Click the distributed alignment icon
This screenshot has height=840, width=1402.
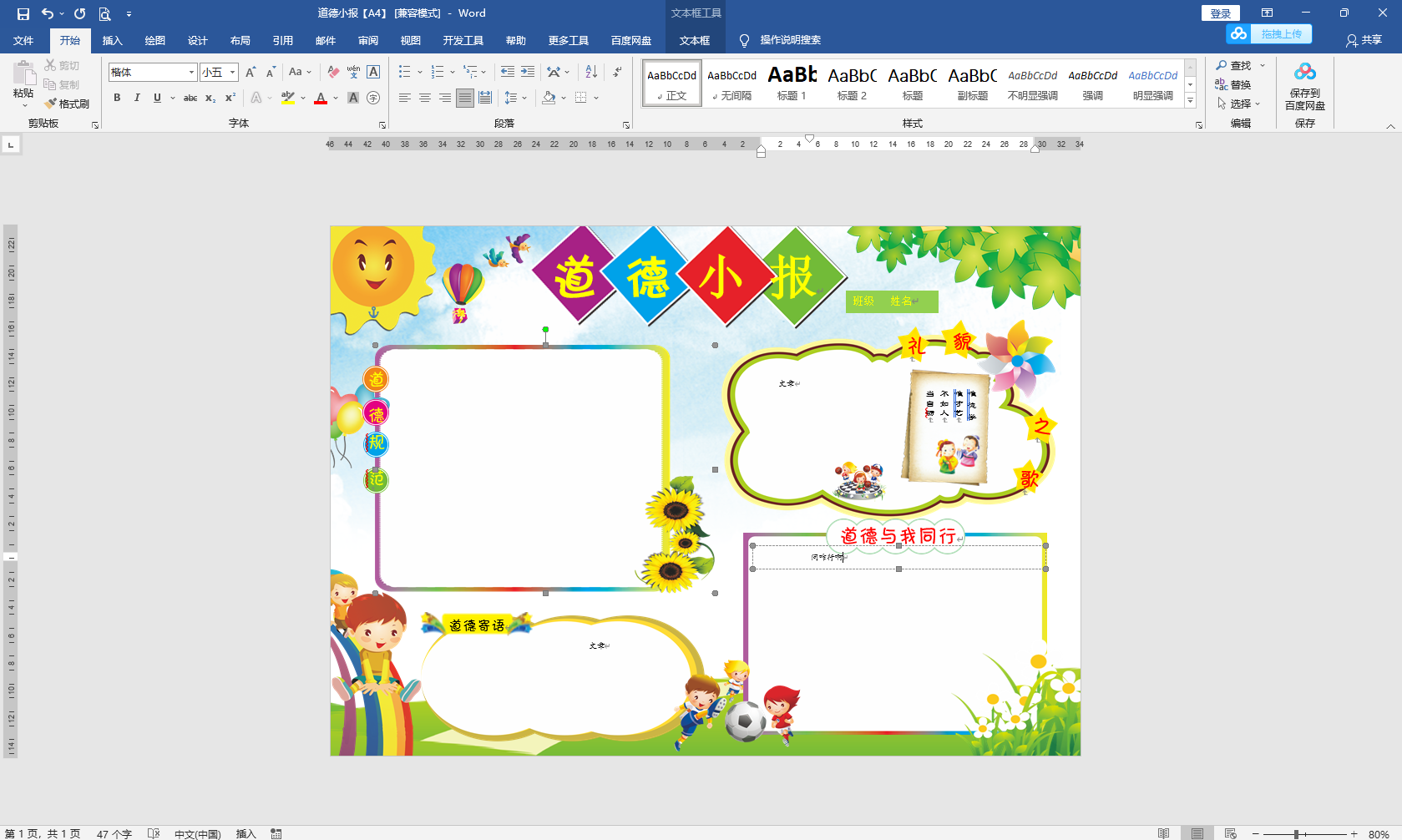(x=485, y=98)
